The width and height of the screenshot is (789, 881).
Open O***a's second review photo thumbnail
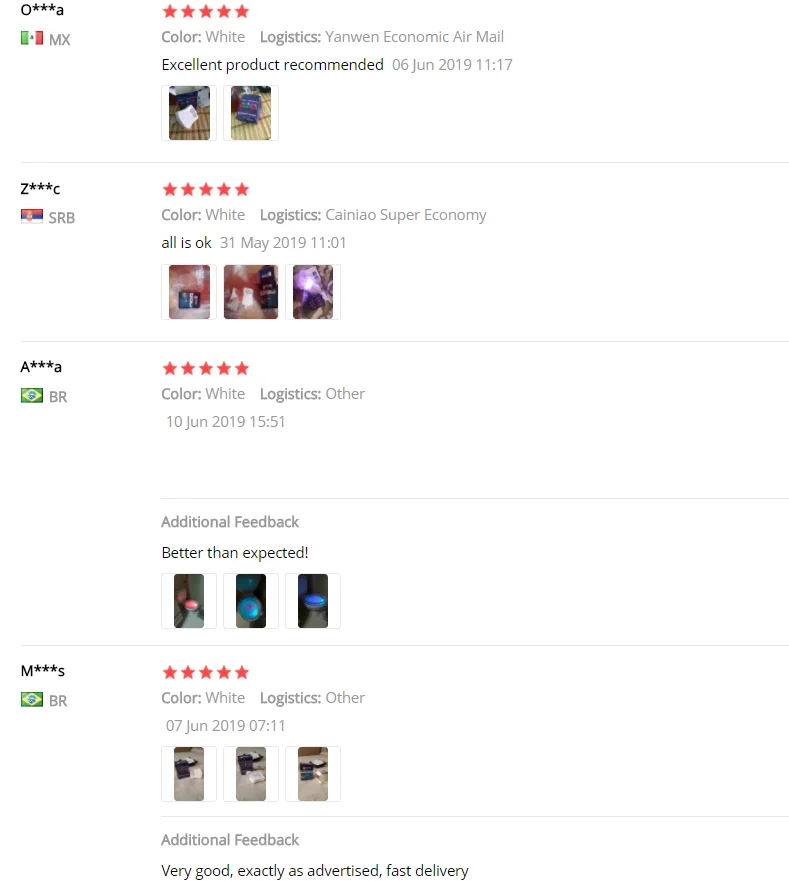[x=251, y=113]
